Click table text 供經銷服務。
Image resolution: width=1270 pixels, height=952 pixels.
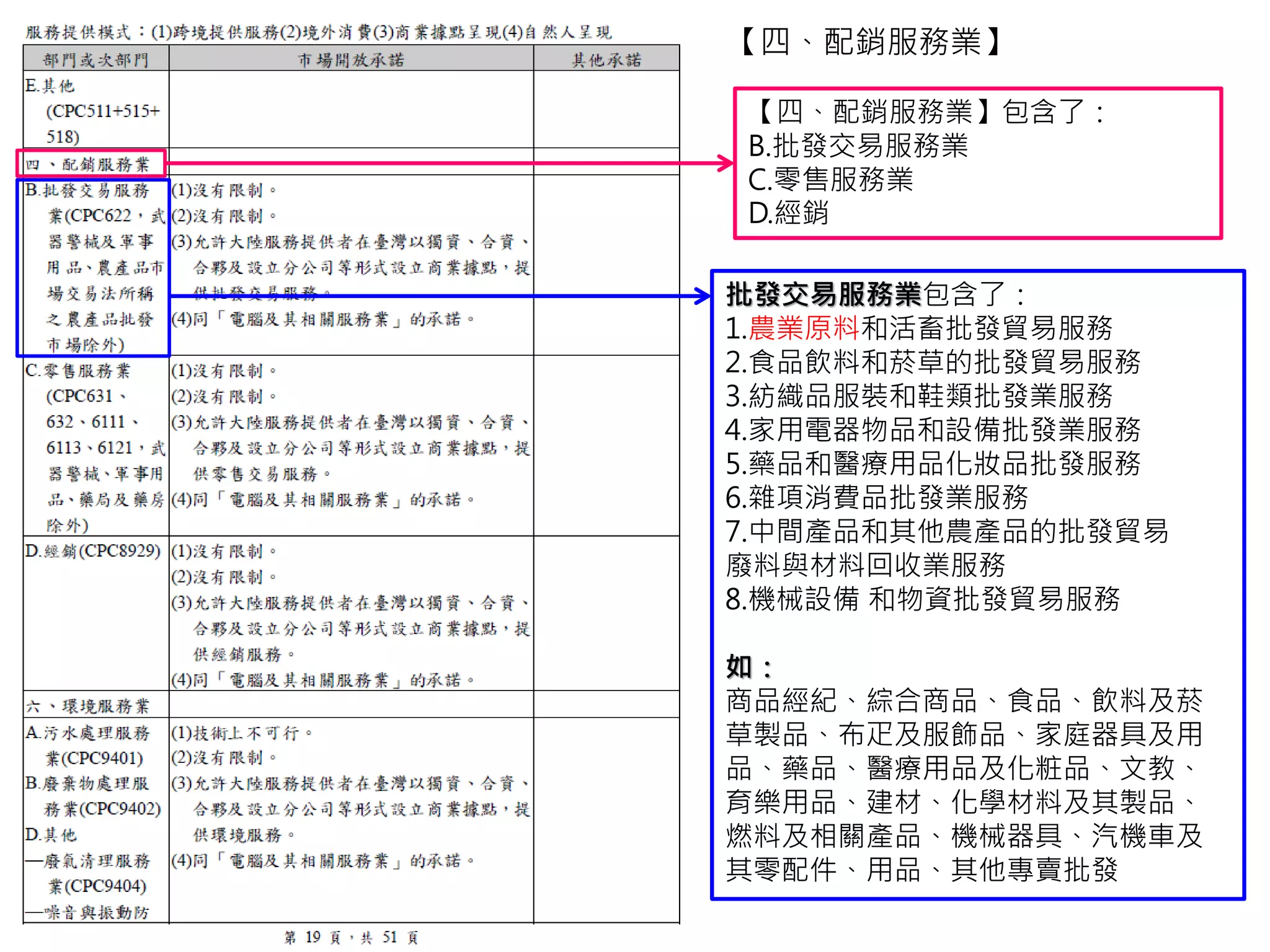244,654
